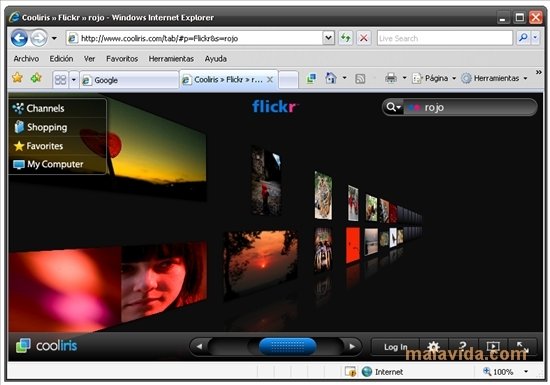Click the Live Search input box
550x385 pixels.
(x=445, y=38)
